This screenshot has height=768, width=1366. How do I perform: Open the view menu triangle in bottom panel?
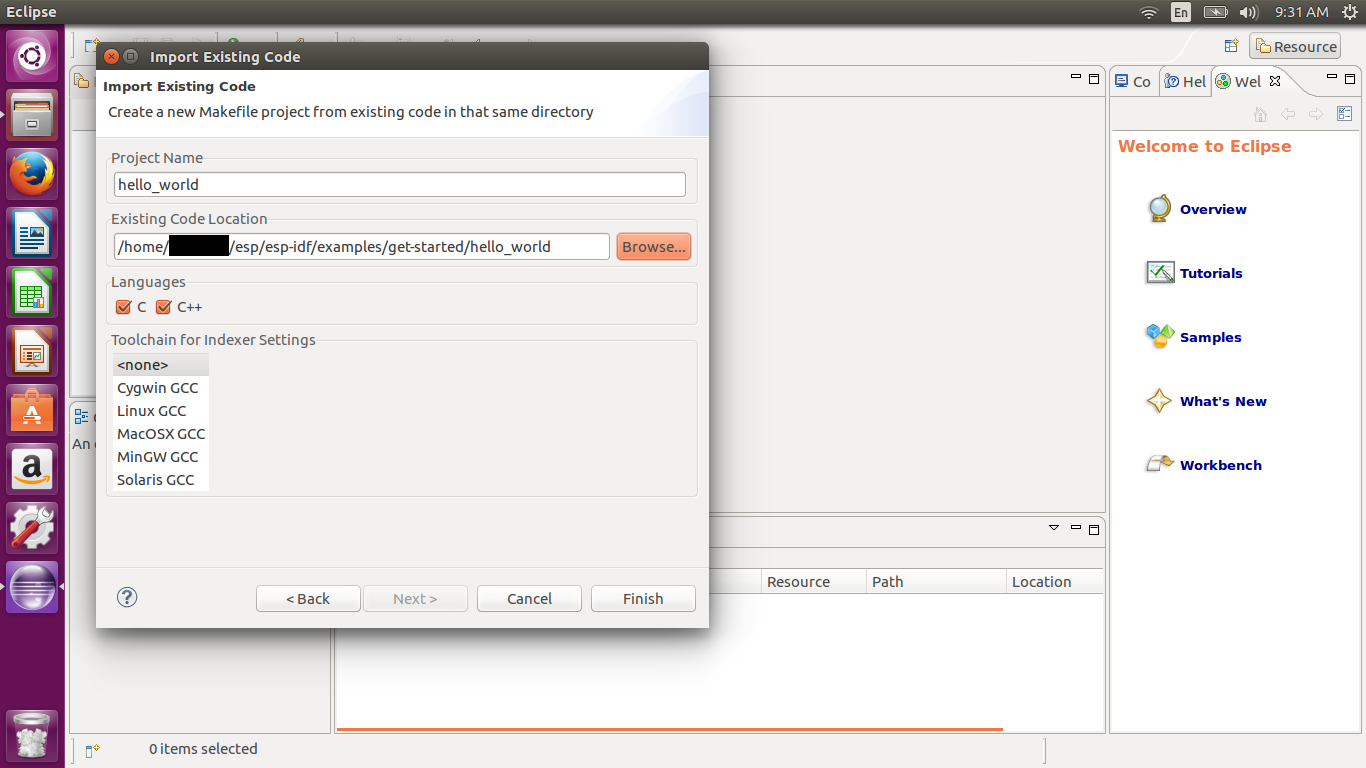click(1053, 527)
